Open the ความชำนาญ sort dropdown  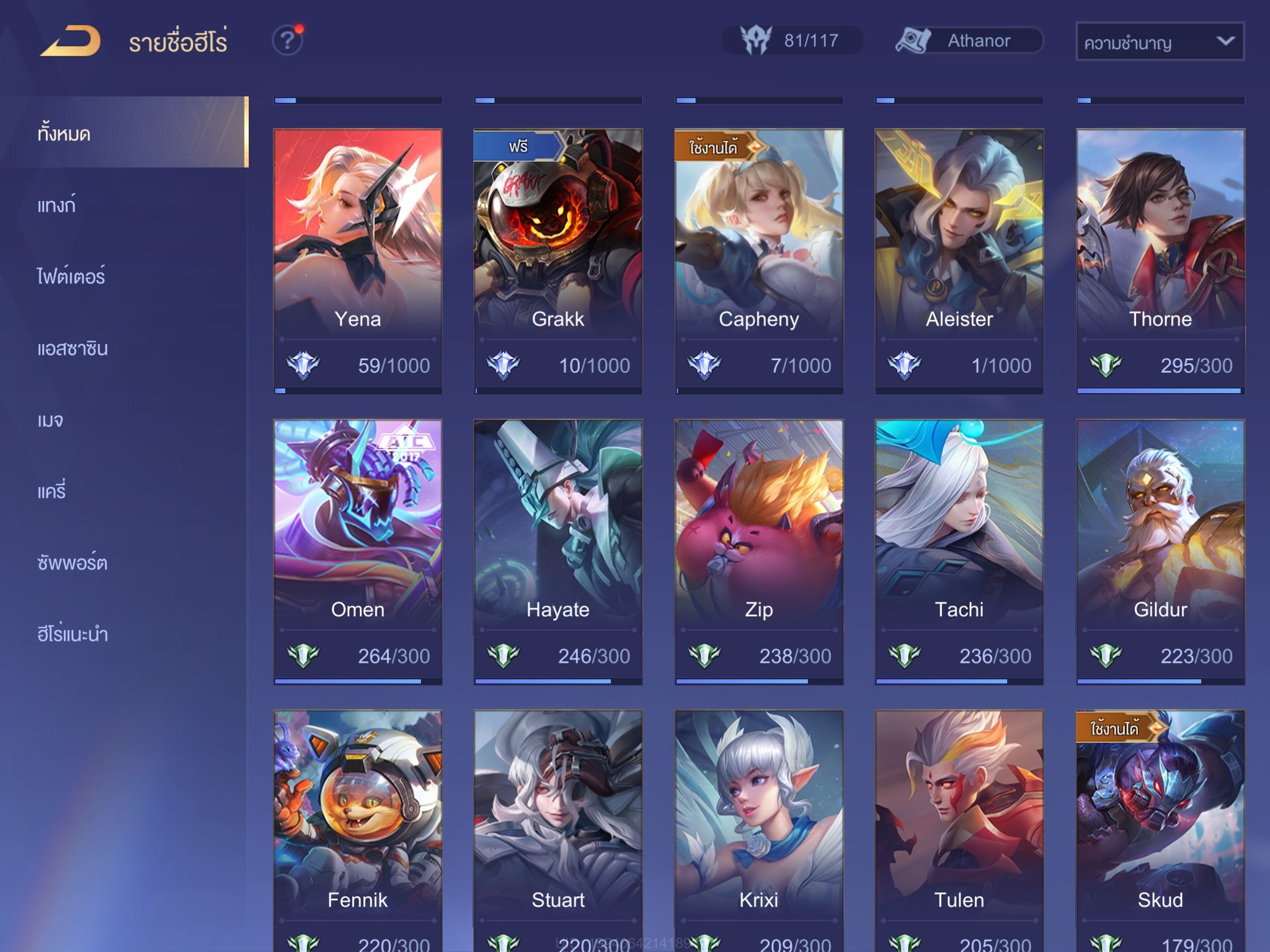1160,42
